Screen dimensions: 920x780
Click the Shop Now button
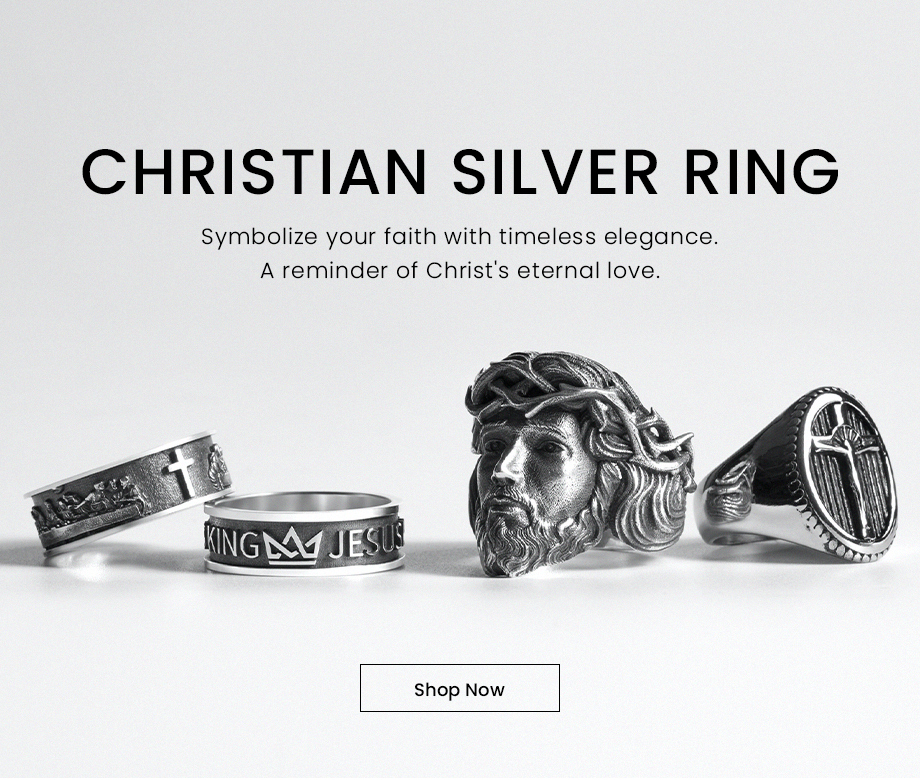[459, 688]
